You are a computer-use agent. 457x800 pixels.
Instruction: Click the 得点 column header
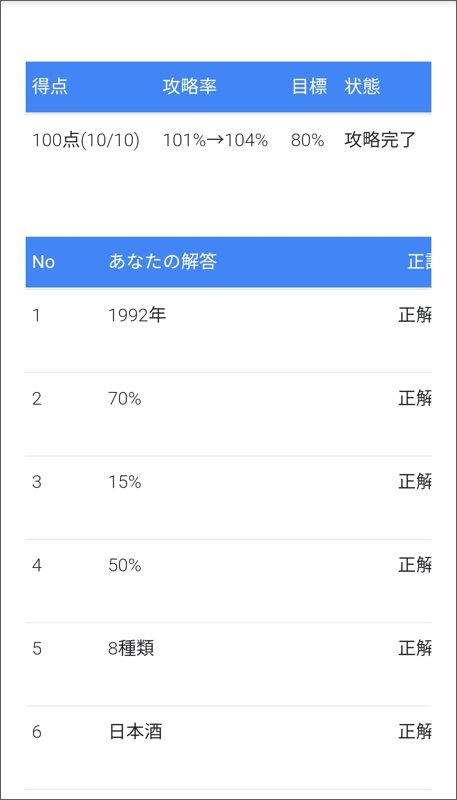(50, 87)
